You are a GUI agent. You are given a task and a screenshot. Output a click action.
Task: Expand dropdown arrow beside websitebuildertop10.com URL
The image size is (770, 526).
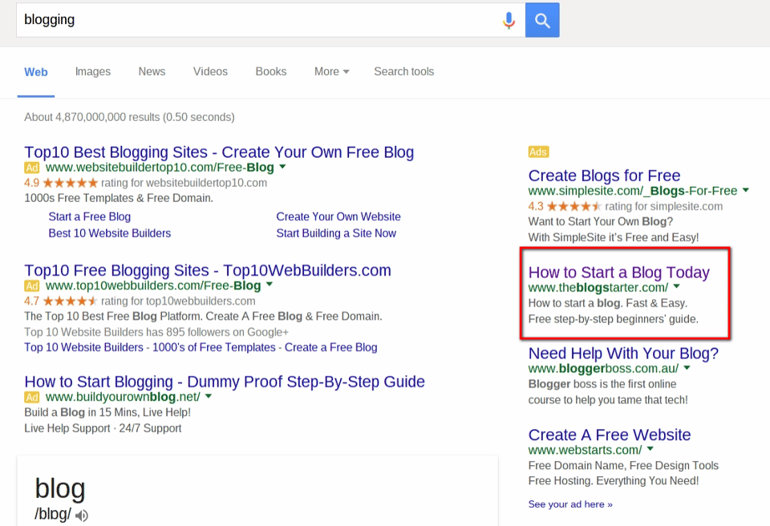pos(283,168)
